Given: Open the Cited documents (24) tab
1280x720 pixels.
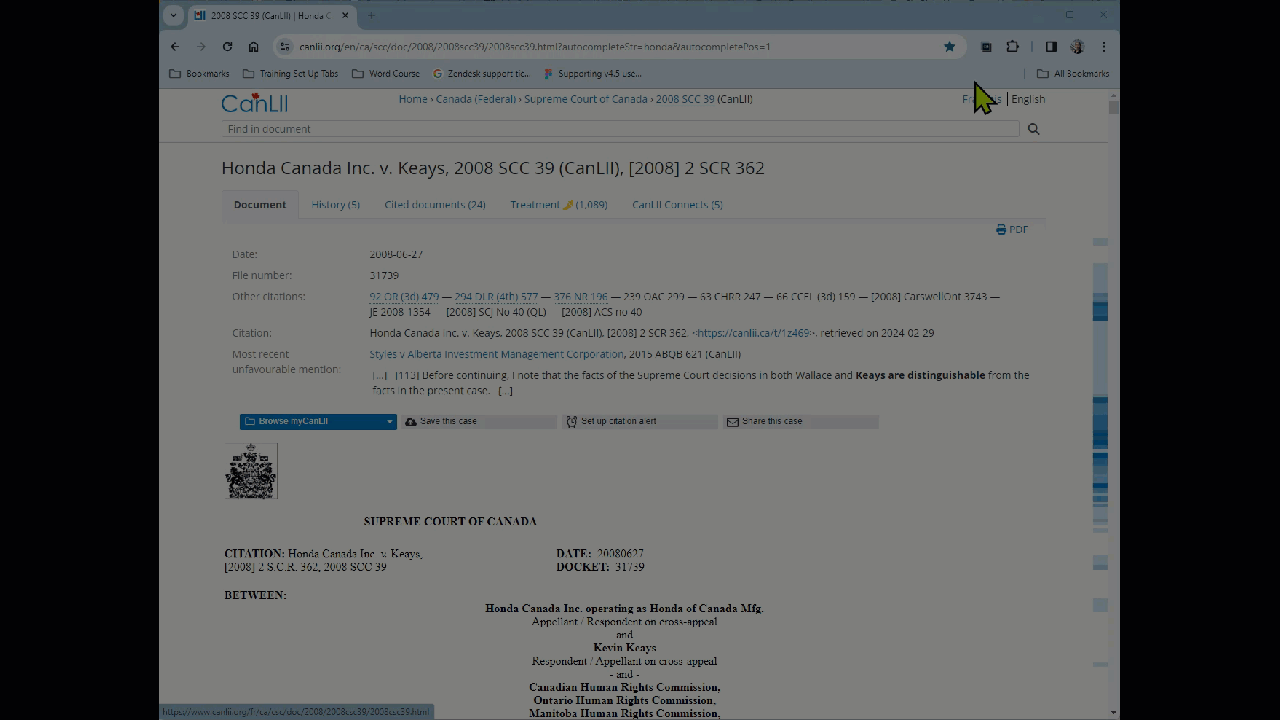Looking at the screenshot, I should [435, 205].
